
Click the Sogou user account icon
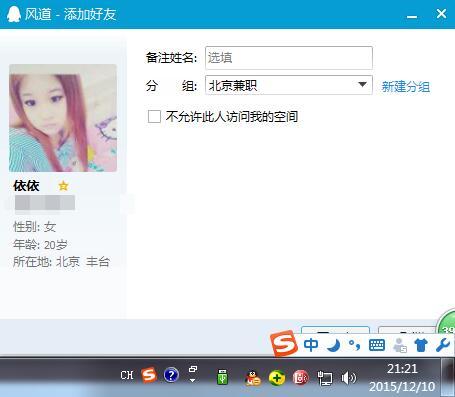(400, 345)
